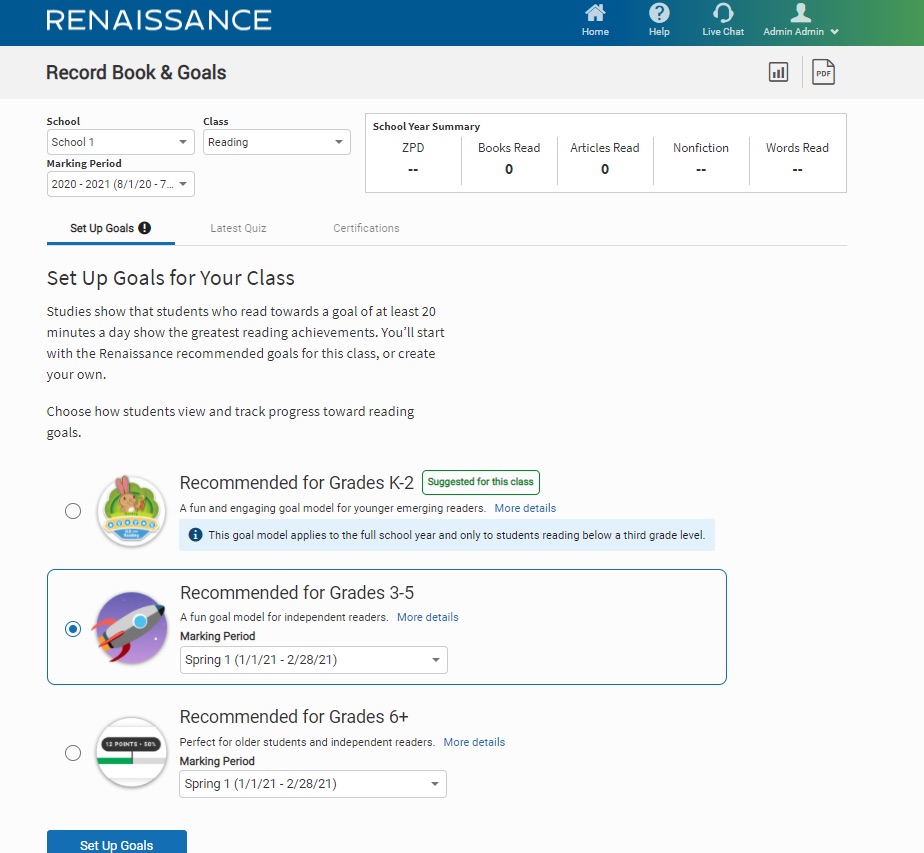
Task: Click the Recommended for Grades 6+ heading
Action: 294,717
